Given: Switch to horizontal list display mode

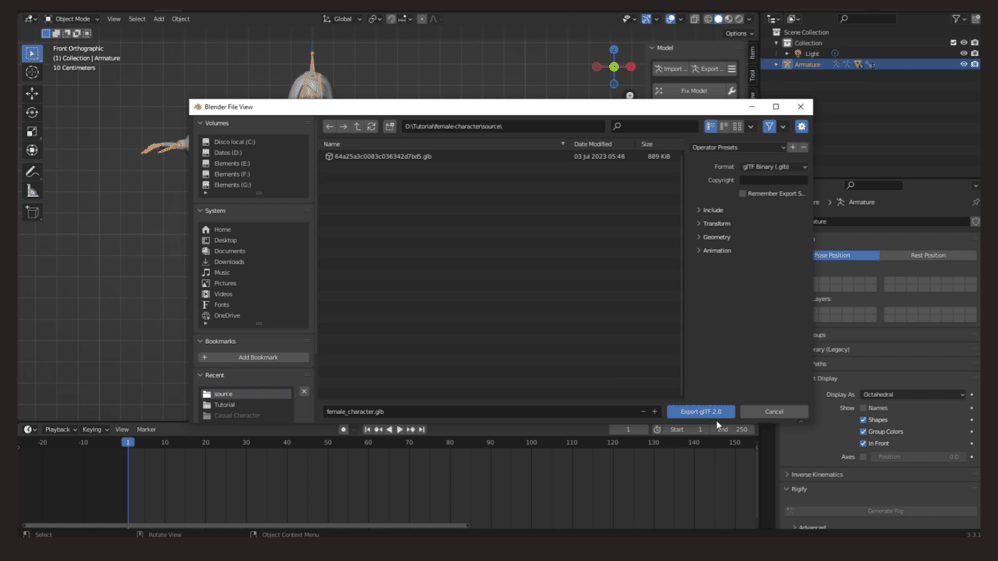Looking at the screenshot, I should (724, 126).
